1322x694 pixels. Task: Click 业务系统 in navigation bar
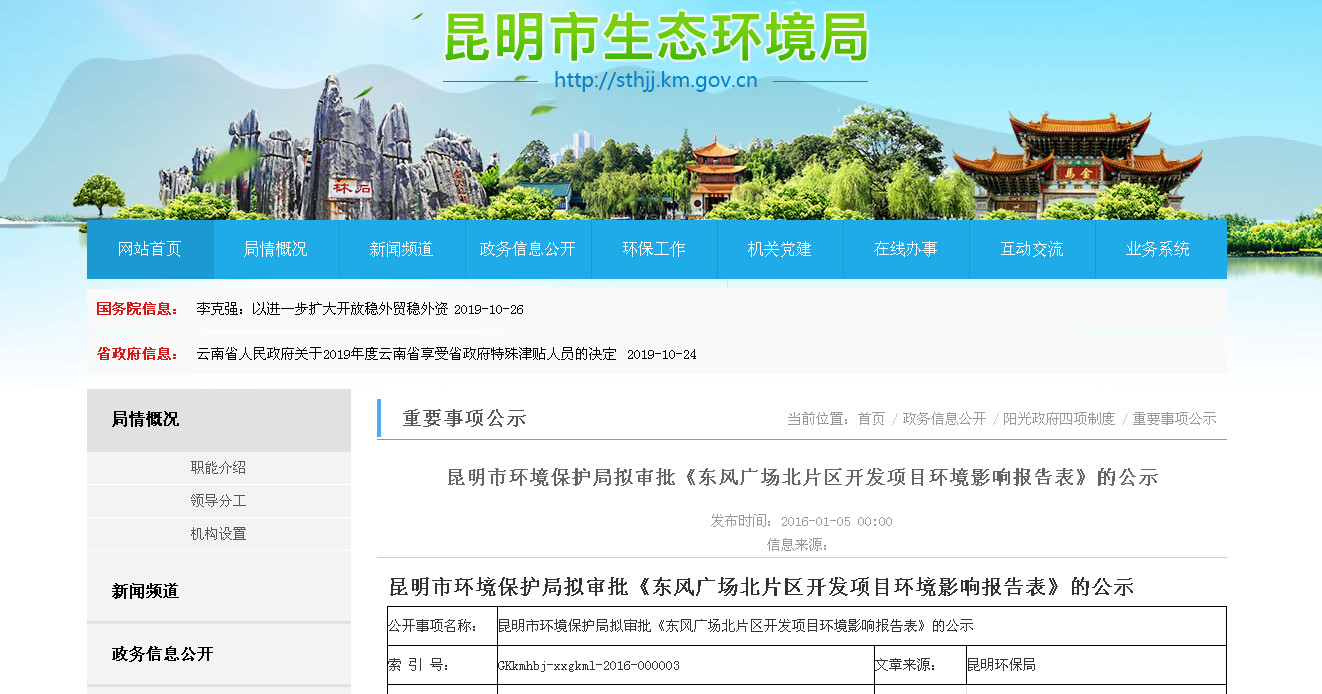pos(1158,249)
